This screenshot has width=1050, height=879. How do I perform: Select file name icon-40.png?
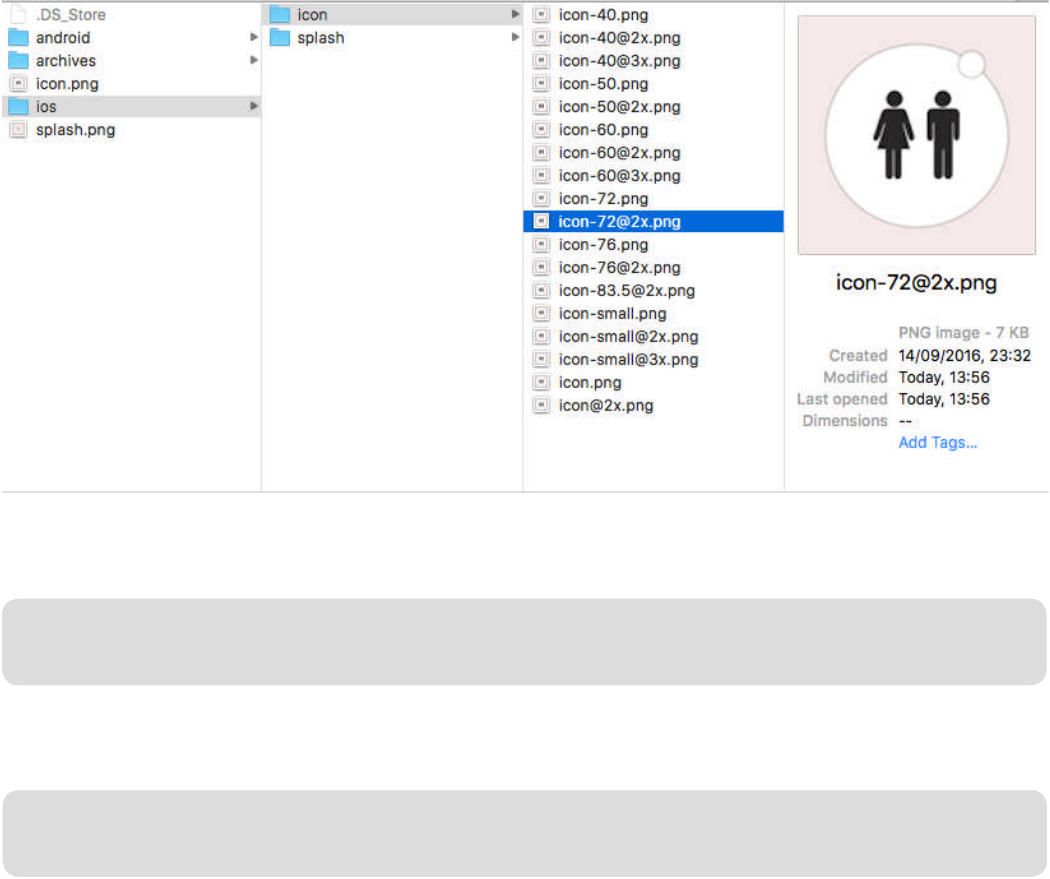click(x=603, y=15)
